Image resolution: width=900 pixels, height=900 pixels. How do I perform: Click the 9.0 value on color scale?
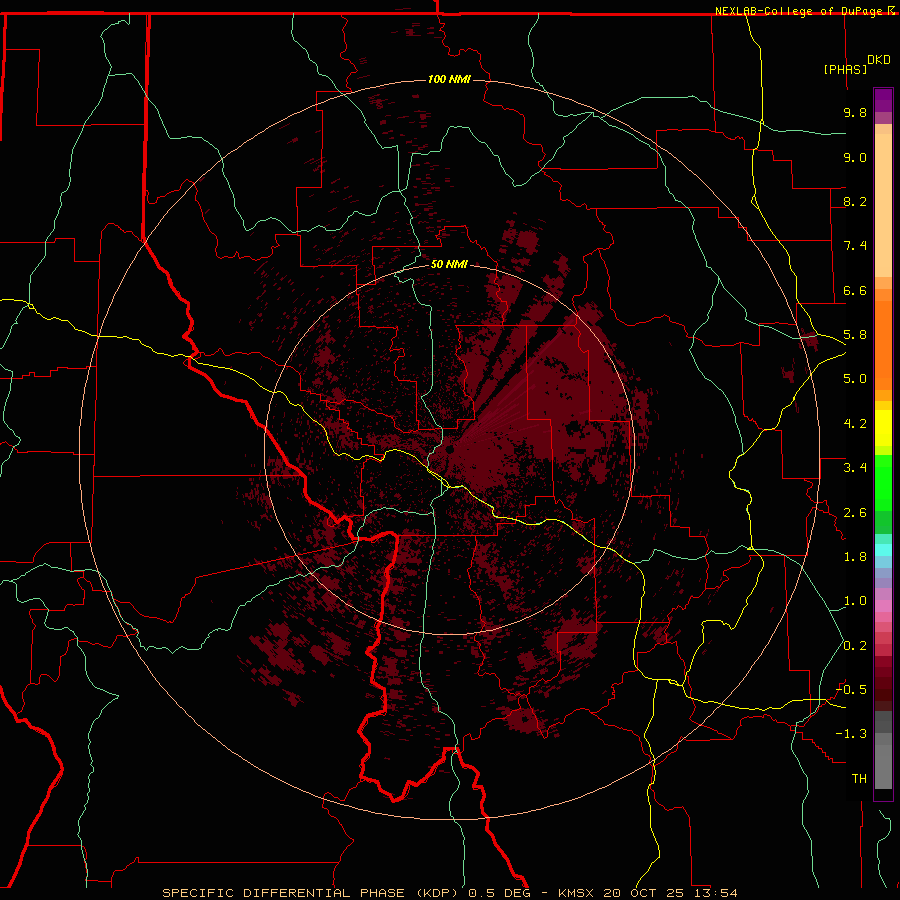pyautogui.click(x=855, y=157)
